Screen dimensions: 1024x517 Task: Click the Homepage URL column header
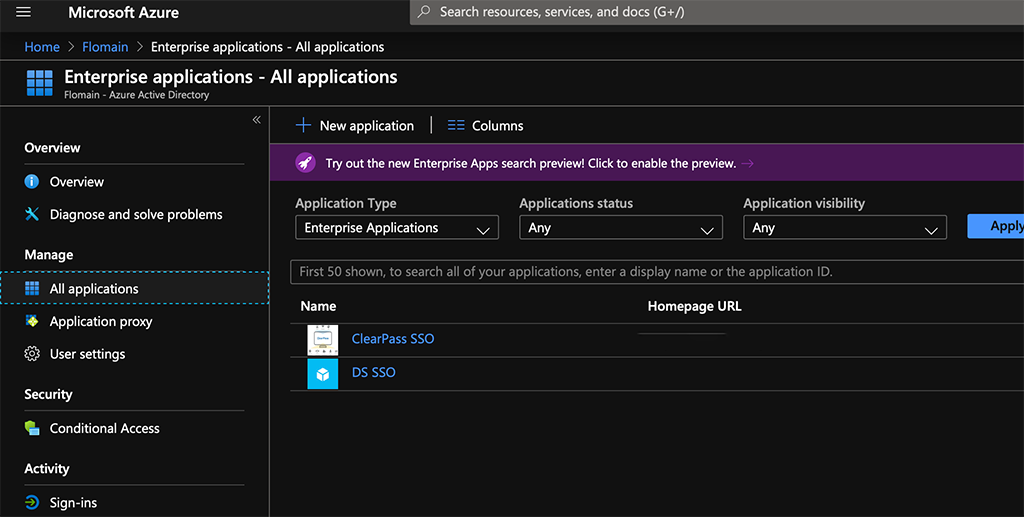[695, 306]
